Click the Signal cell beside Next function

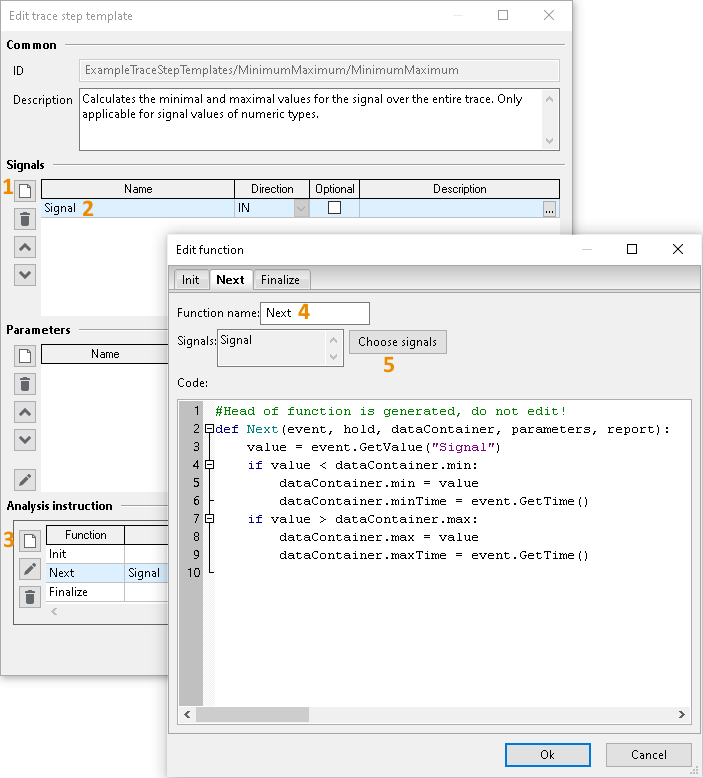pyautogui.click(x=146, y=573)
